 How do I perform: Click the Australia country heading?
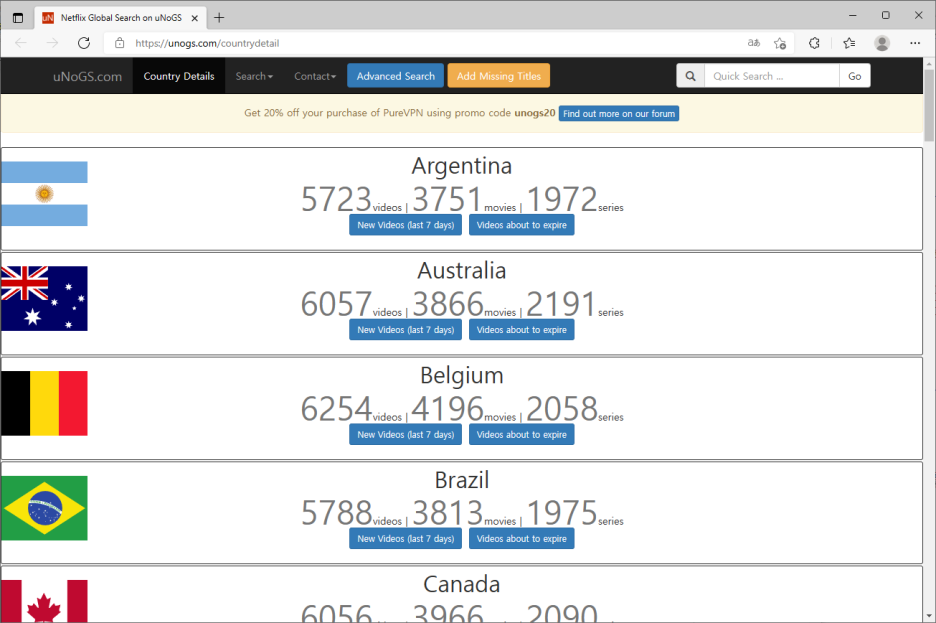coord(462,270)
